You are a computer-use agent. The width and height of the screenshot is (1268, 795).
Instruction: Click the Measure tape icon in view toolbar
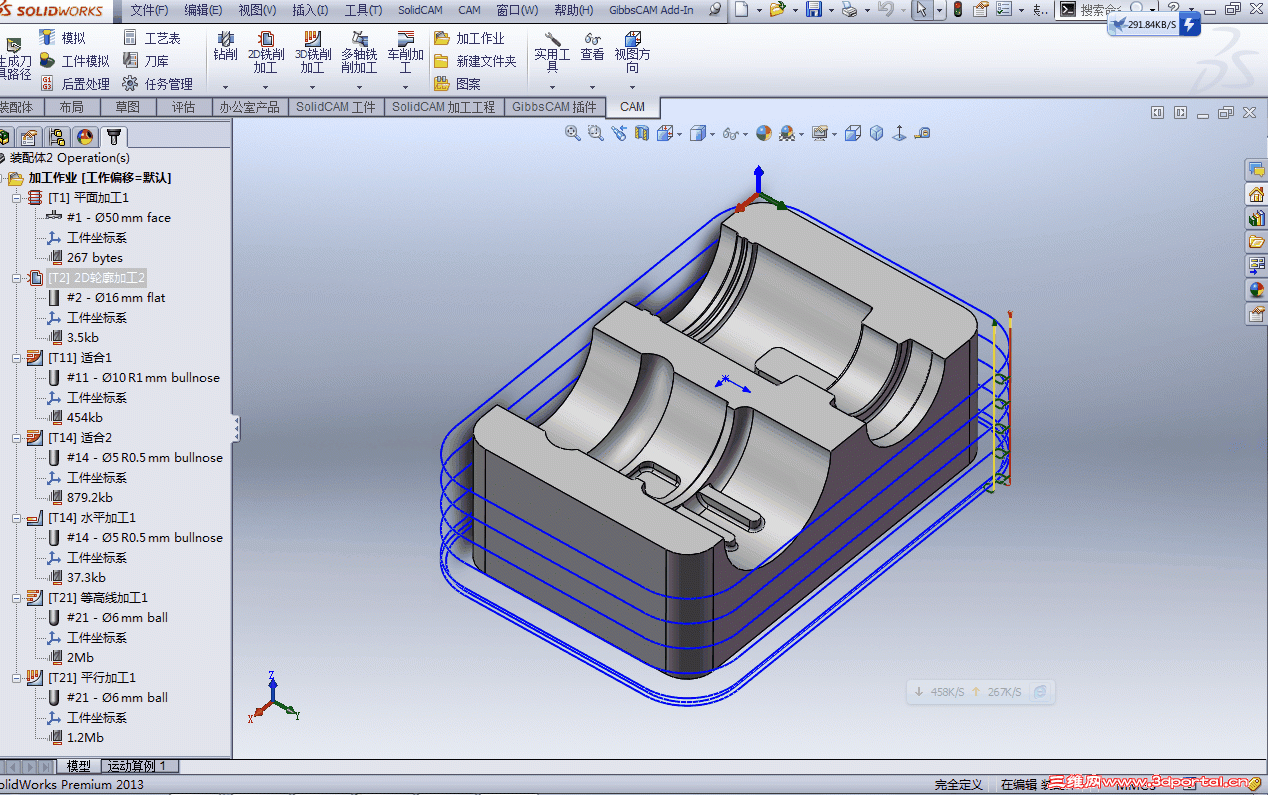click(922, 133)
